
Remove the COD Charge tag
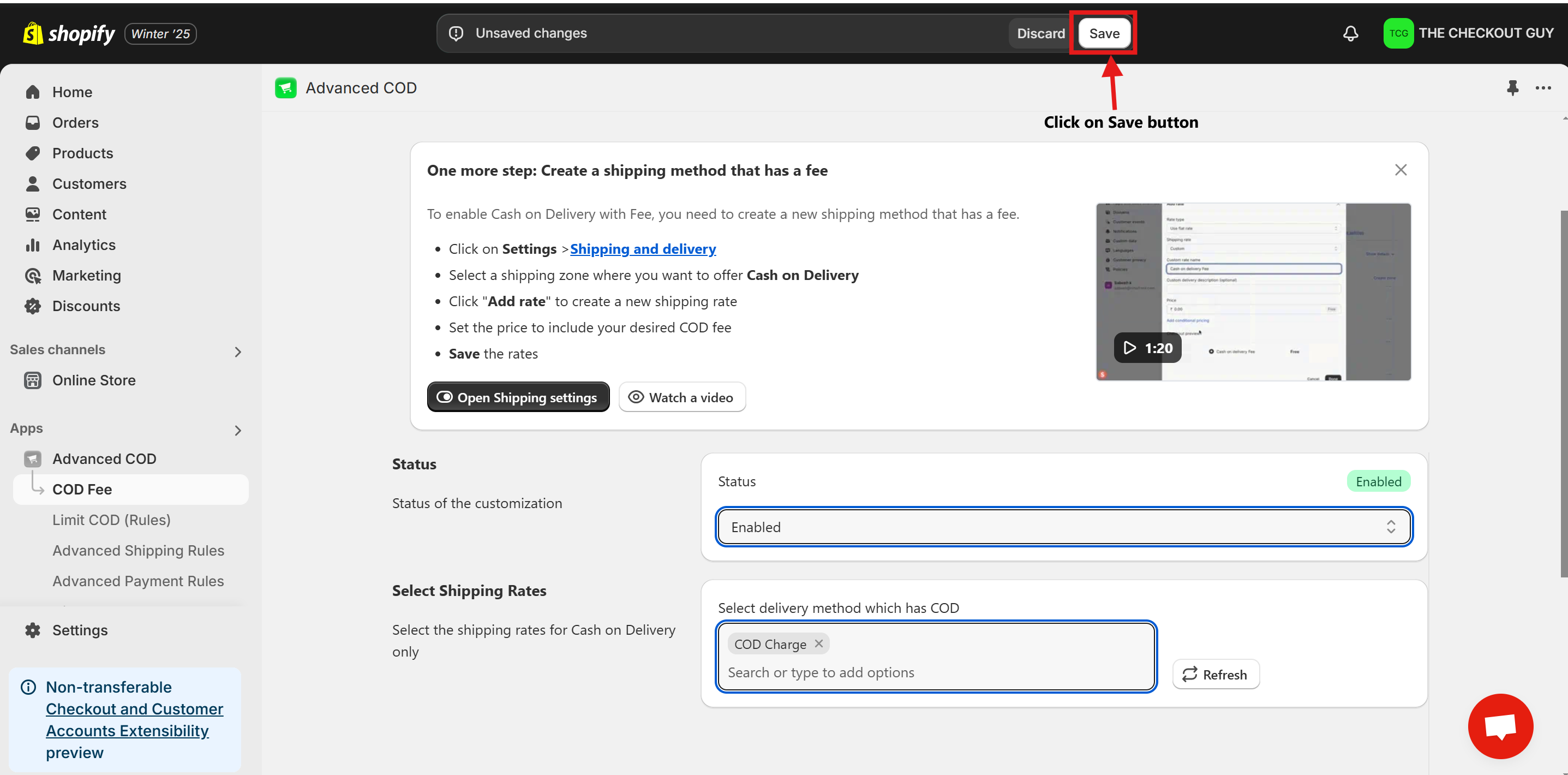click(x=819, y=643)
